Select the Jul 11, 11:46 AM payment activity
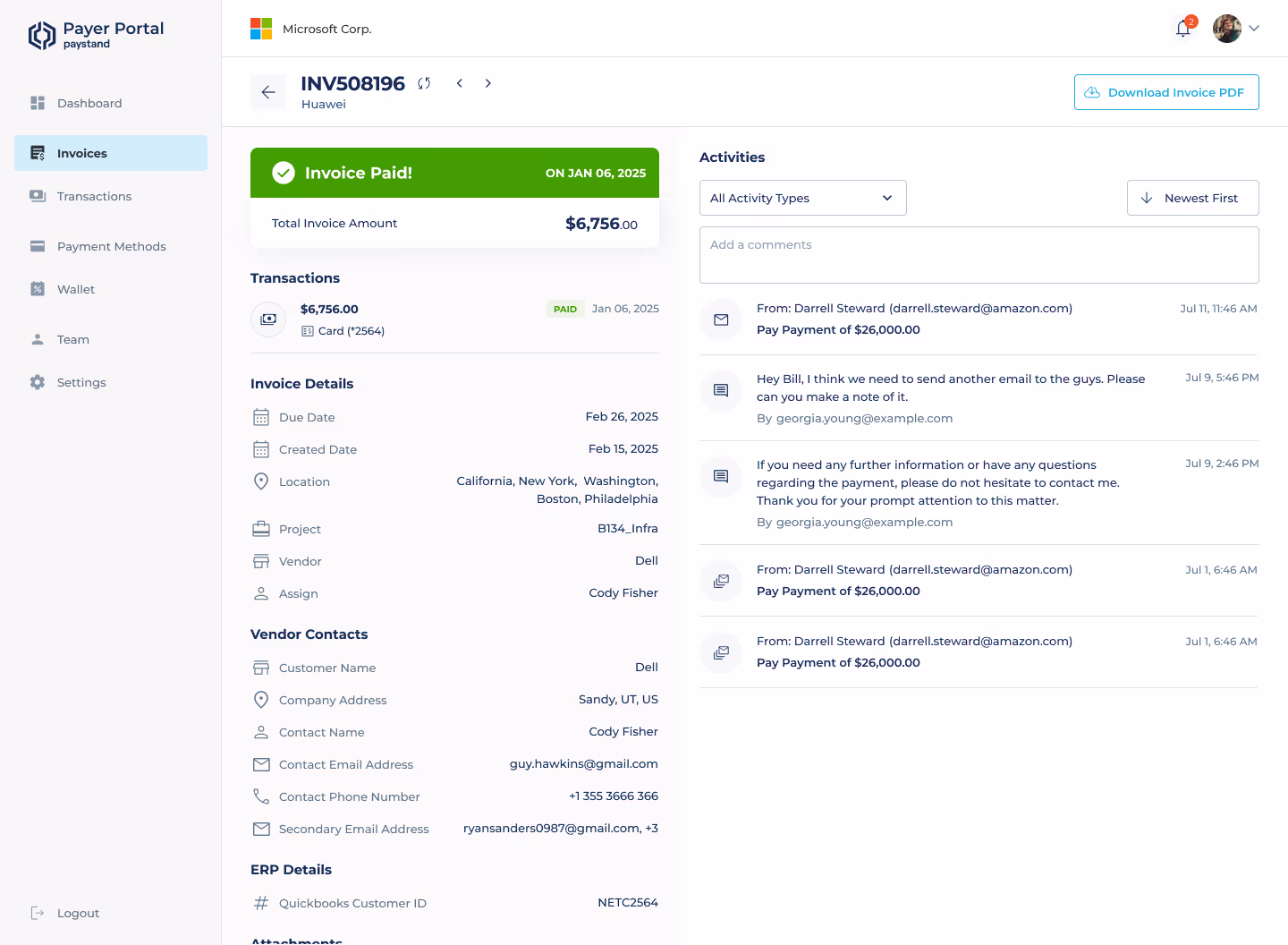The height and width of the screenshot is (945, 1288). [979, 319]
